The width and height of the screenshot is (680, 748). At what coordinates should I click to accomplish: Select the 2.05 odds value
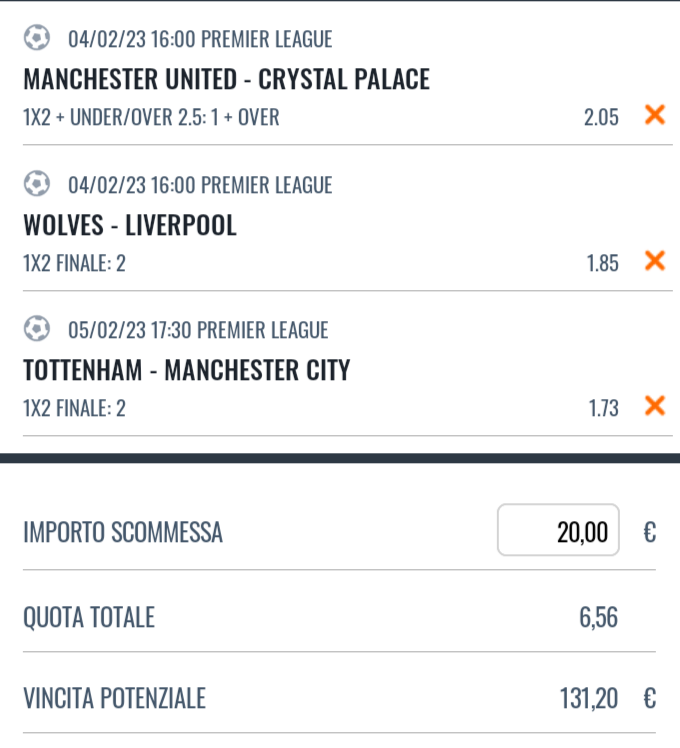(601, 117)
